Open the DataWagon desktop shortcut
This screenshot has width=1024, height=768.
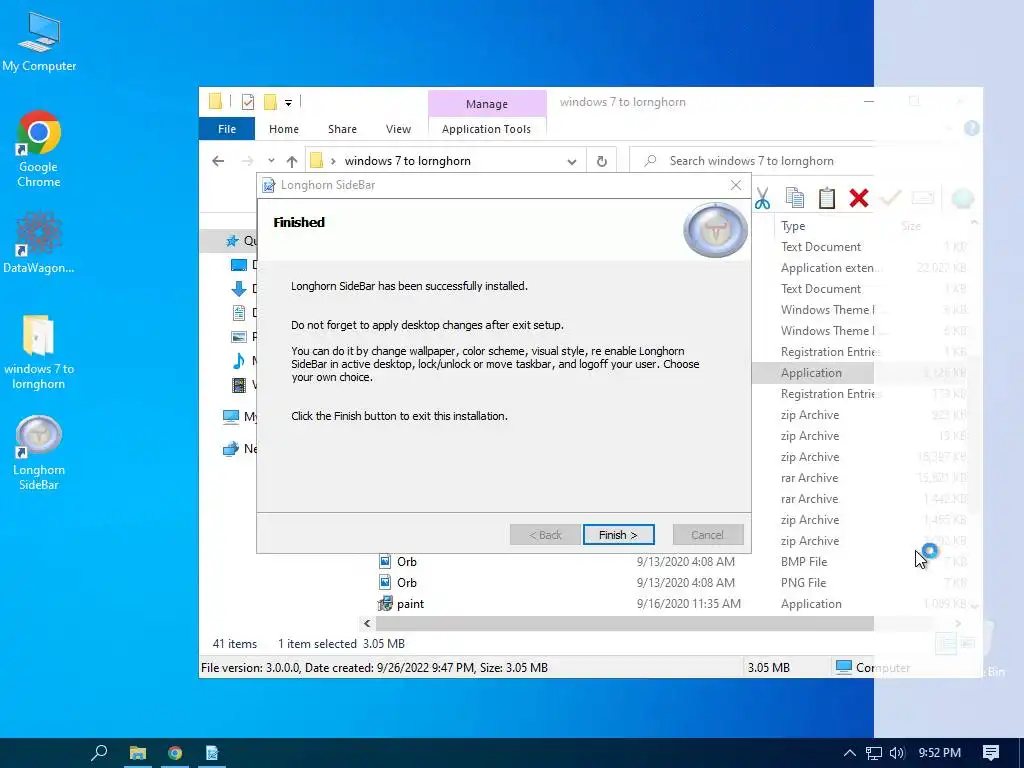(39, 243)
